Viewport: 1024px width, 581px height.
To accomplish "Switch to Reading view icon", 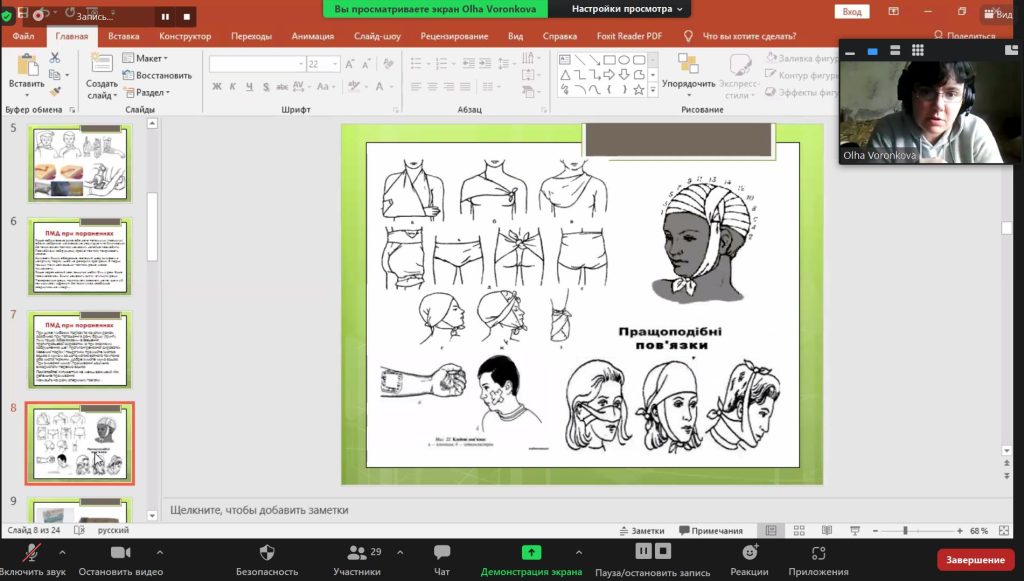I will pos(827,531).
